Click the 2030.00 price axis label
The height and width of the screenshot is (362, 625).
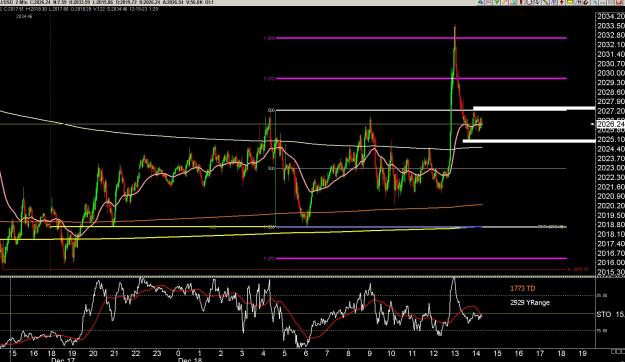tap(611, 73)
